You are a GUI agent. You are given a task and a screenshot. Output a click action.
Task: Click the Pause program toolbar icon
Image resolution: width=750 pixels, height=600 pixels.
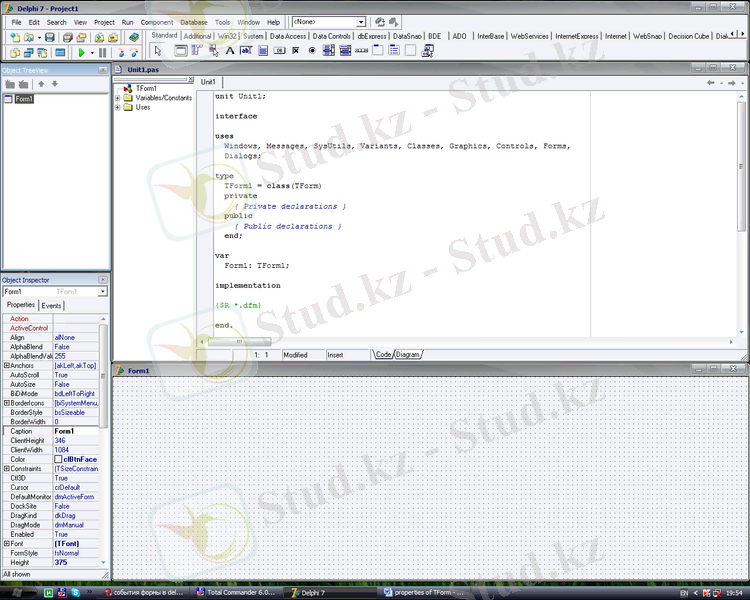tap(102, 52)
